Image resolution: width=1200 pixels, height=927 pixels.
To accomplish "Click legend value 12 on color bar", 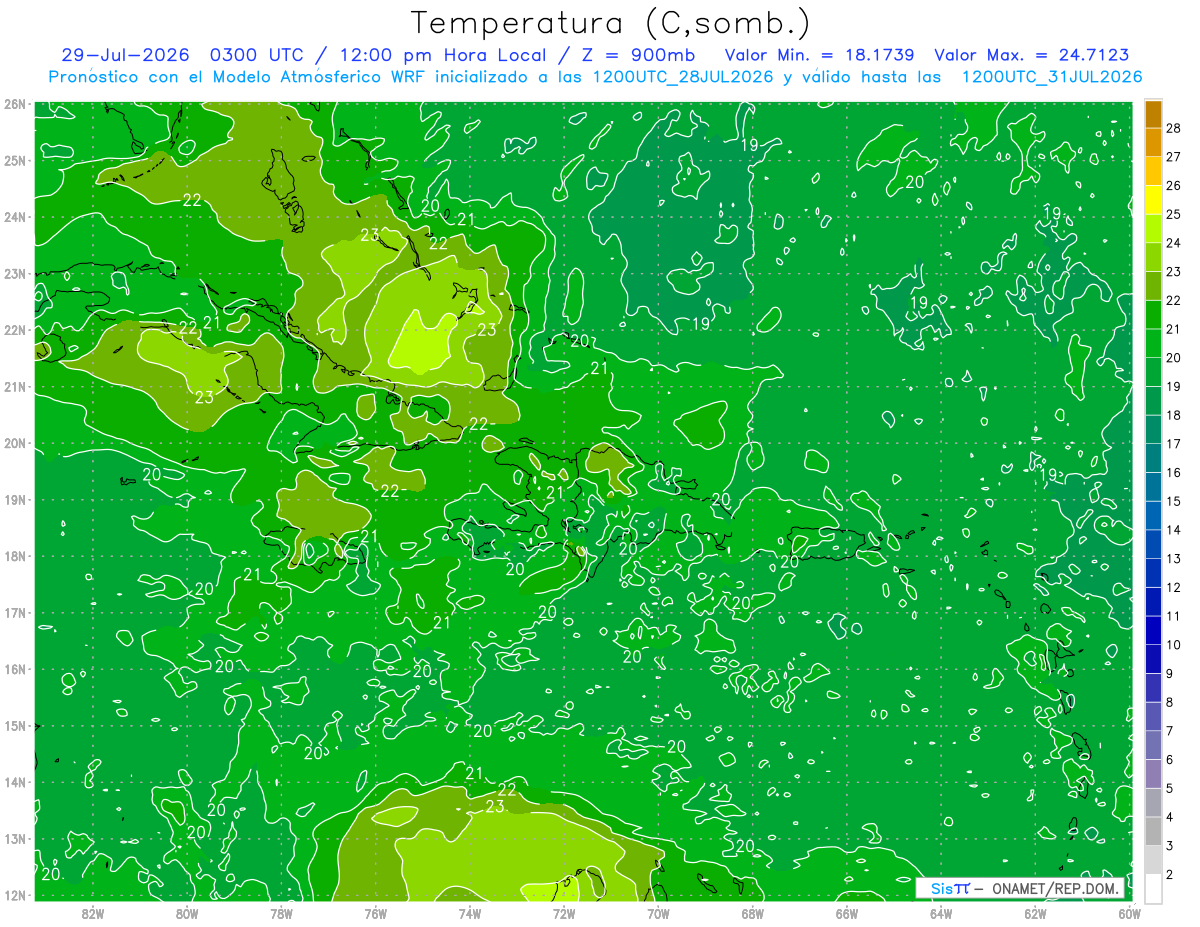I will pos(1174,588).
